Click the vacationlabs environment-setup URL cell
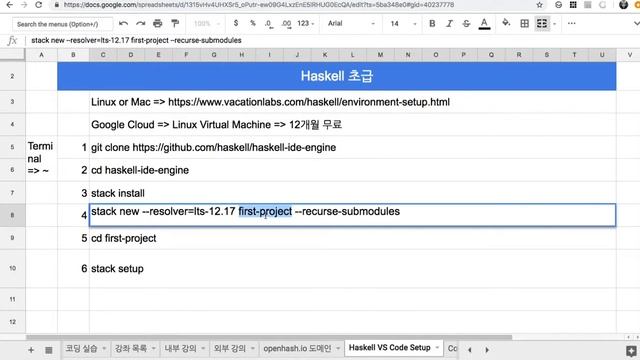640x360 pixels. (353, 102)
